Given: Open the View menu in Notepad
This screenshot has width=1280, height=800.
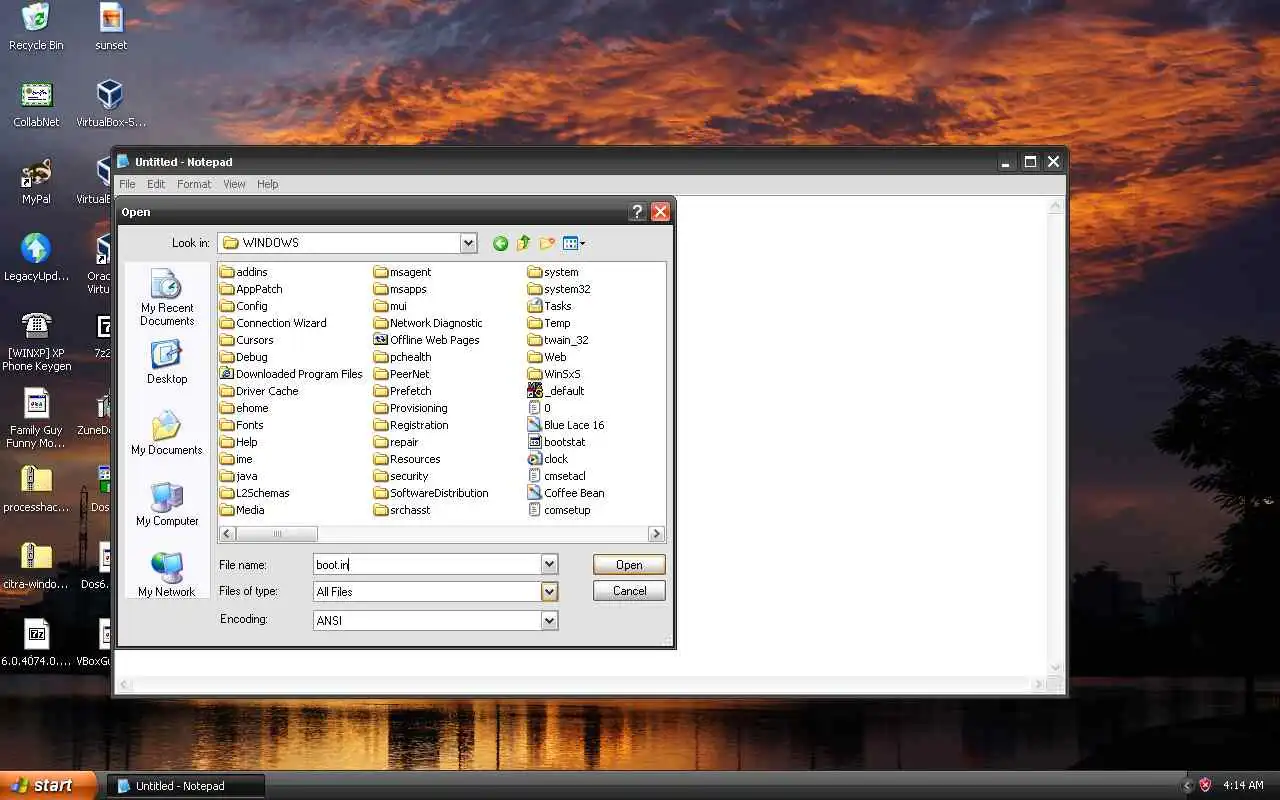Looking at the screenshot, I should click(234, 184).
